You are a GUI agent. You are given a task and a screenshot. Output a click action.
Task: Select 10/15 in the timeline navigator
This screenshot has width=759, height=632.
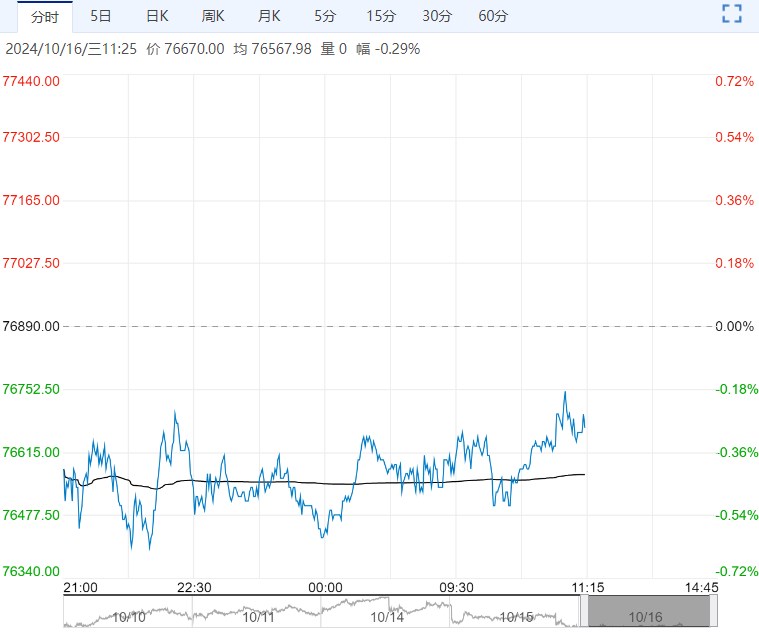click(x=516, y=618)
